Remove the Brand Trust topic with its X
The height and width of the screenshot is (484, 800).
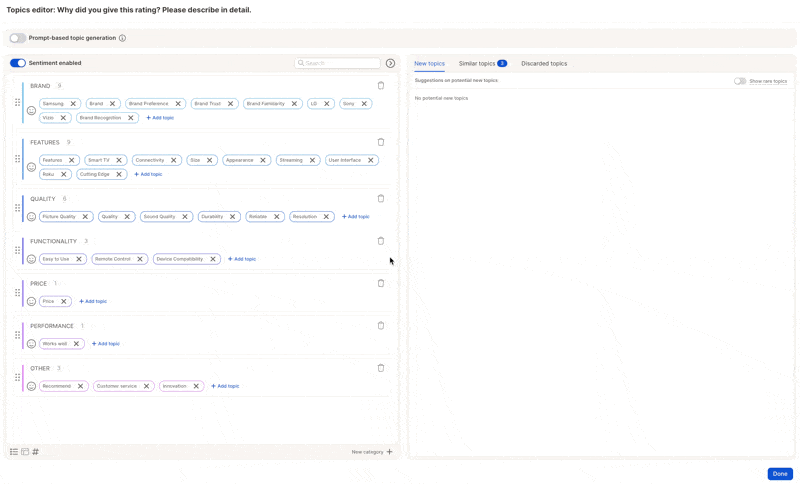point(230,104)
